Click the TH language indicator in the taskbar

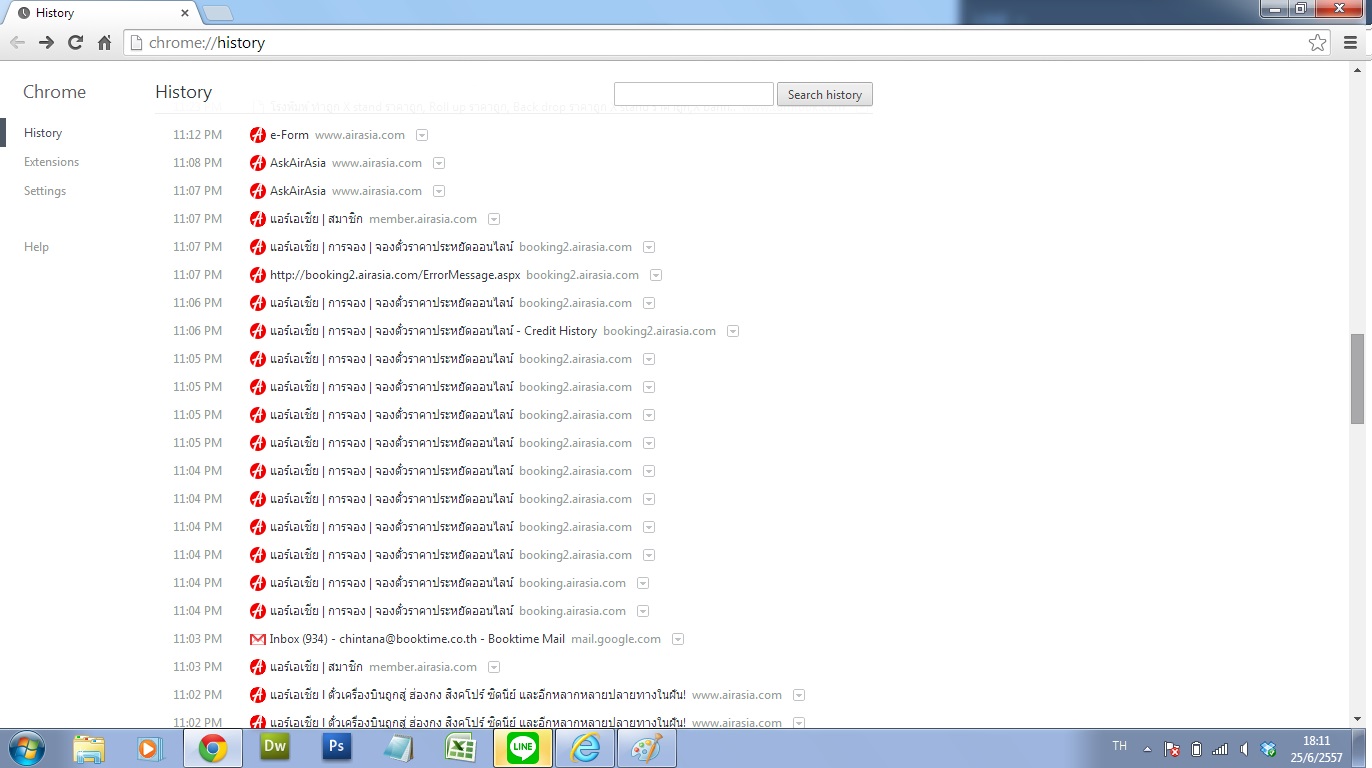point(1120,746)
